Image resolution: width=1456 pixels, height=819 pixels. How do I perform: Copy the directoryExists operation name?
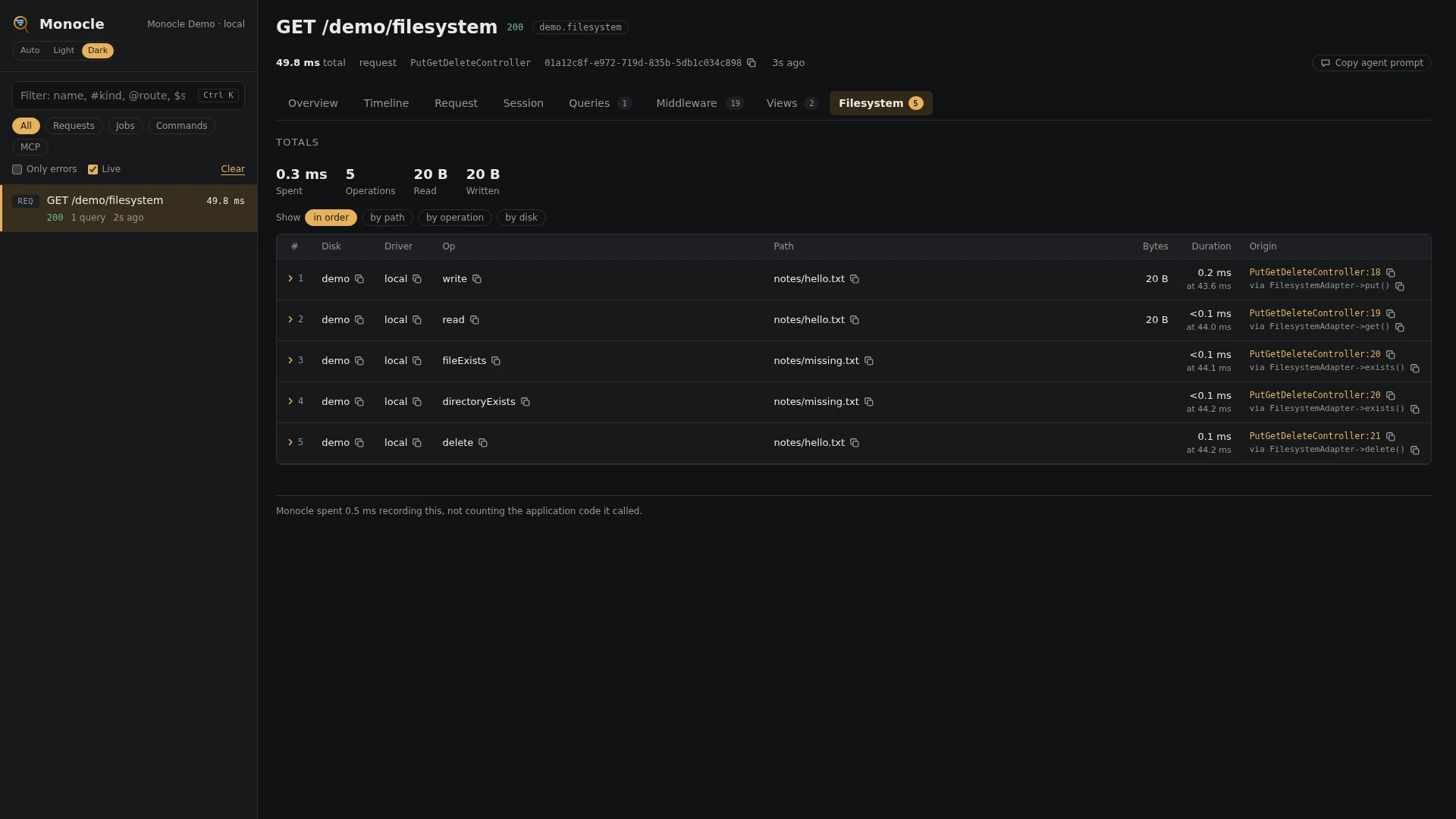(x=526, y=402)
